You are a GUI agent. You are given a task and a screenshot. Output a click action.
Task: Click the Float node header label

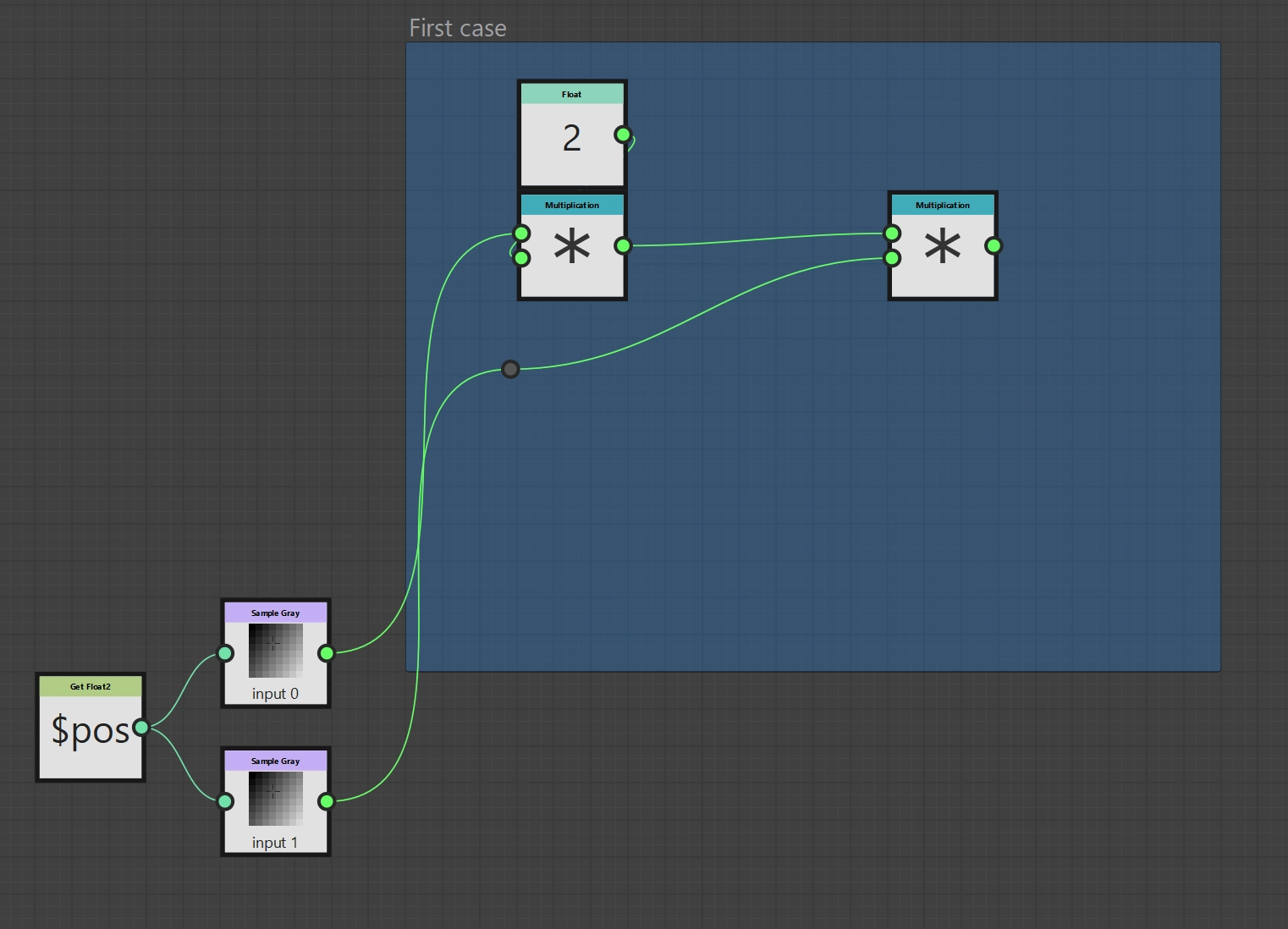point(572,95)
